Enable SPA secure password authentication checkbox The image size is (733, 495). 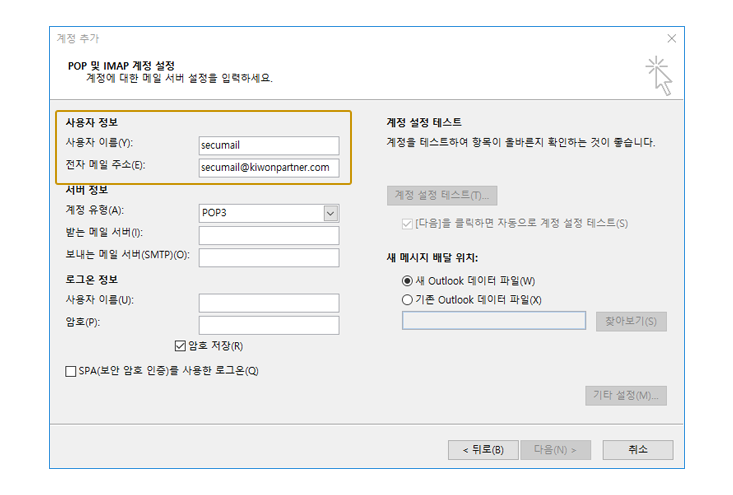click(x=71, y=371)
